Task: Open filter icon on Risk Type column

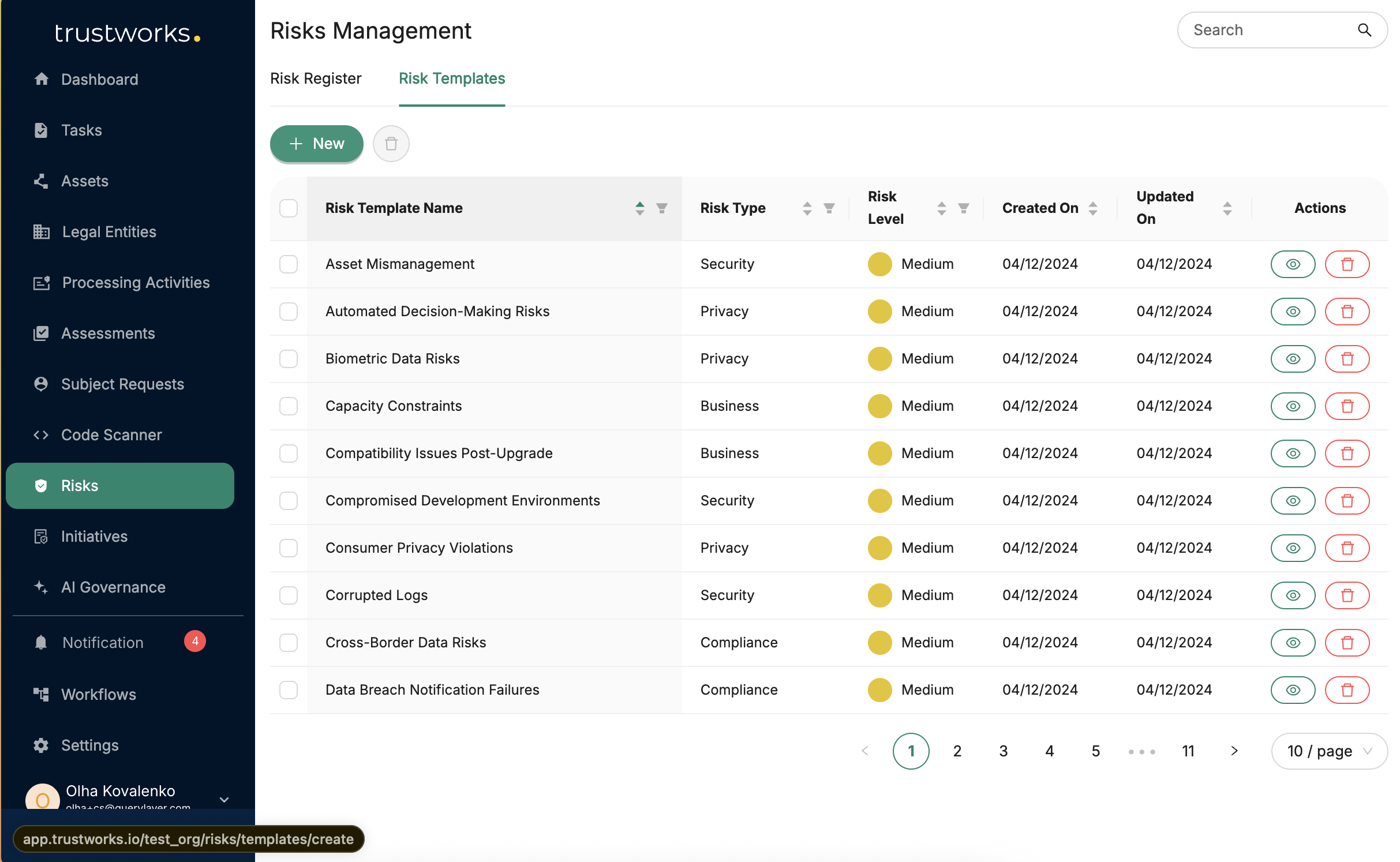Action: click(x=829, y=208)
